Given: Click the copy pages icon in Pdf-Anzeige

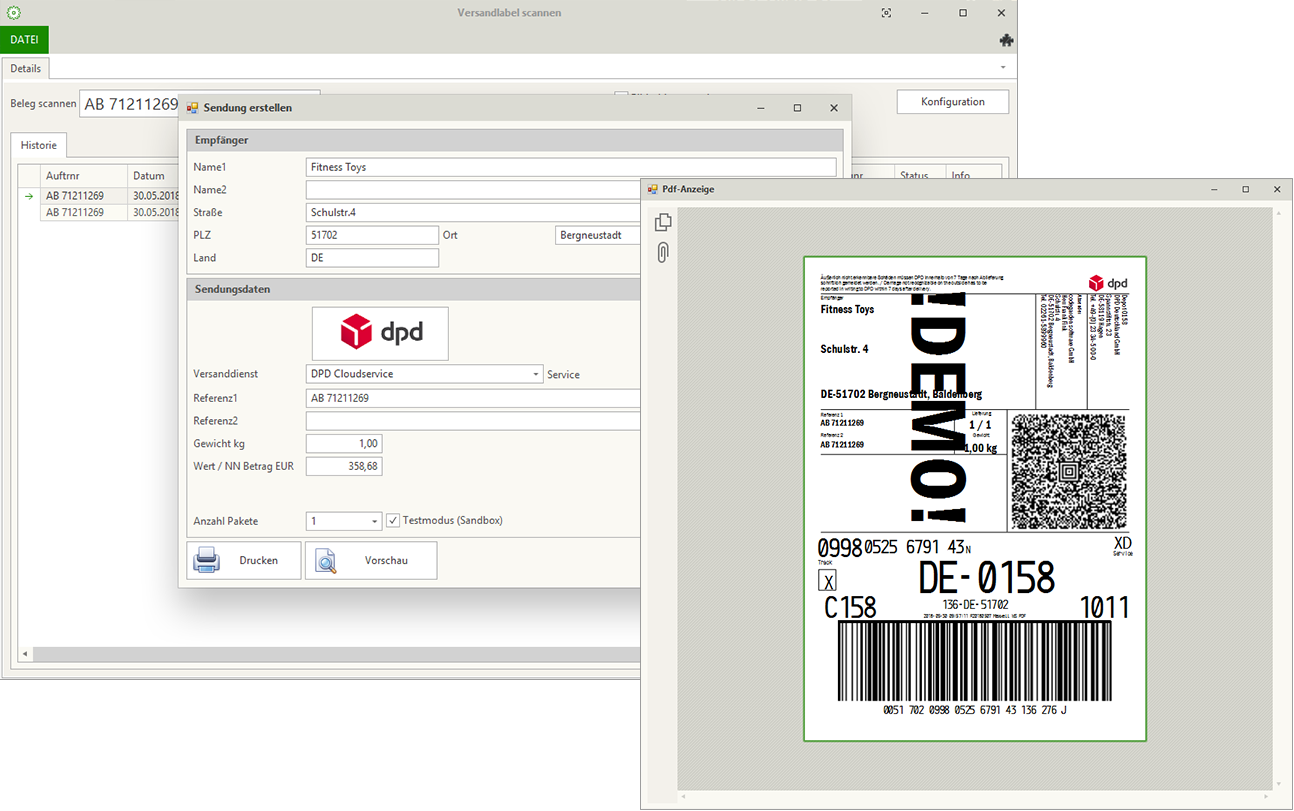Looking at the screenshot, I should pos(662,222).
